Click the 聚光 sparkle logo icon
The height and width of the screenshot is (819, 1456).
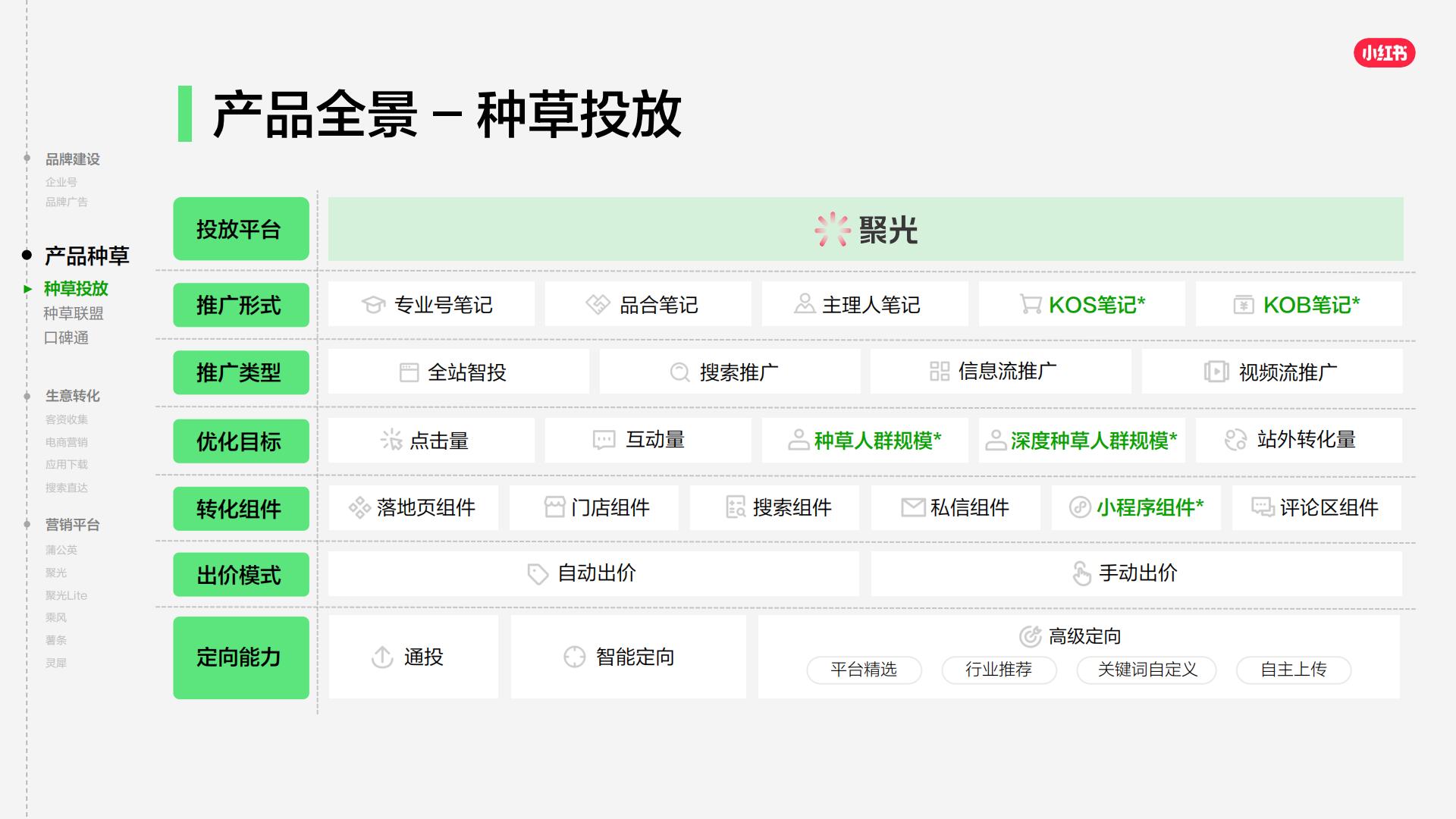coord(832,229)
